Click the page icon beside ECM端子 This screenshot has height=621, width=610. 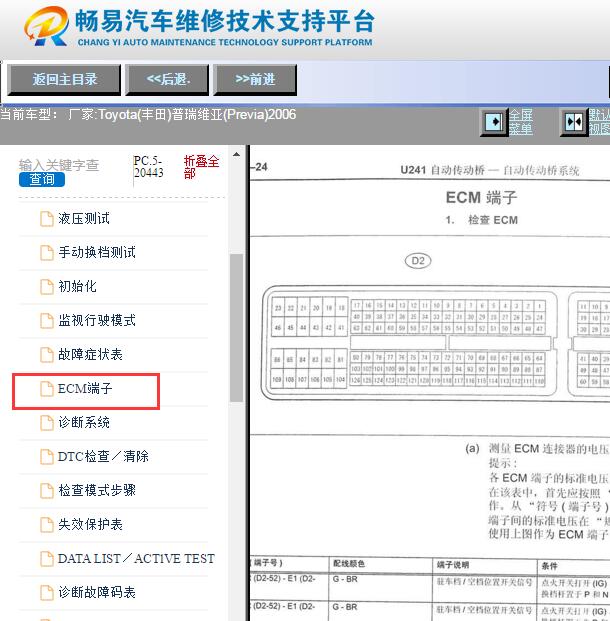pos(47,389)
